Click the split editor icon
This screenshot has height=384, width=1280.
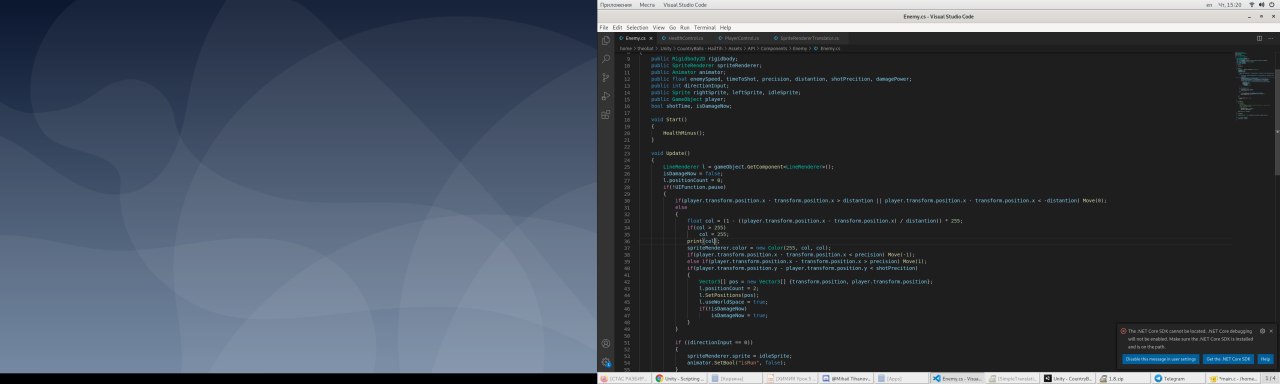click(x=1259, y=38)
